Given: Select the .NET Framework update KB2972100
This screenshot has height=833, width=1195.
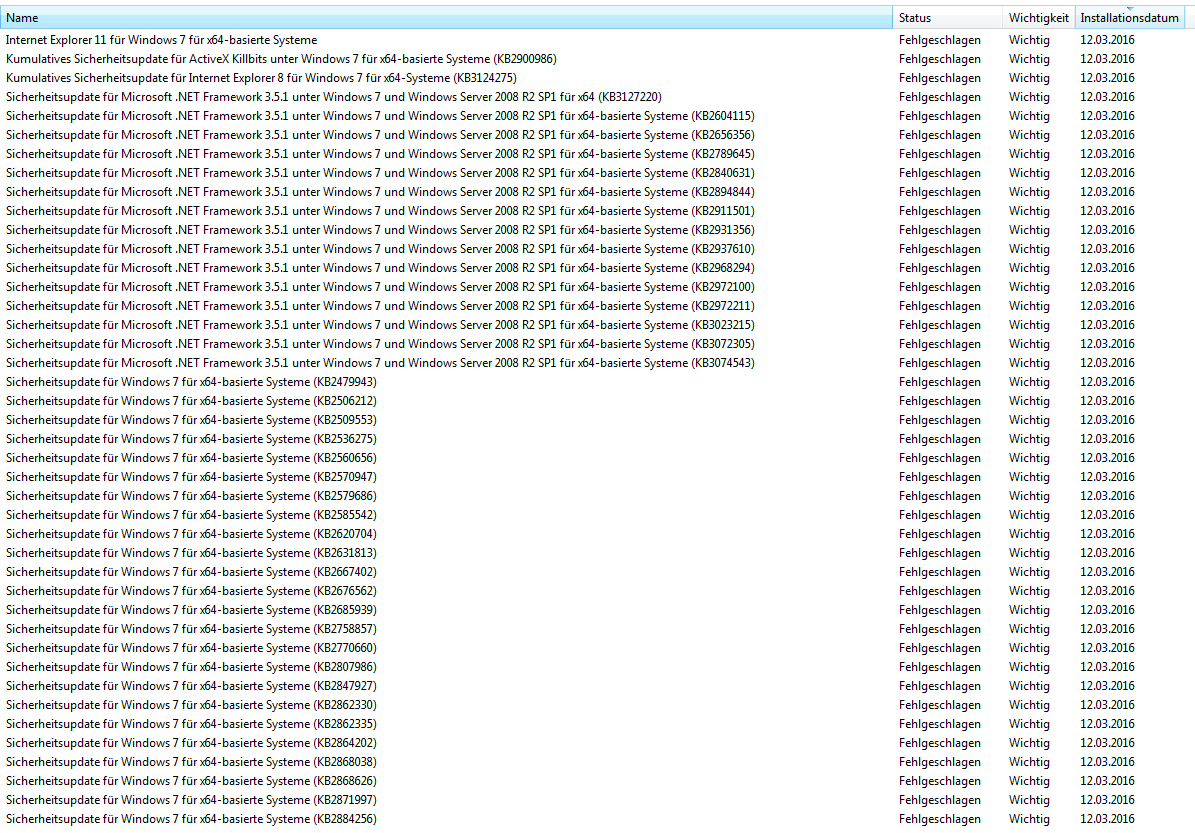Looking at the screenshot, I should point(380,287).
